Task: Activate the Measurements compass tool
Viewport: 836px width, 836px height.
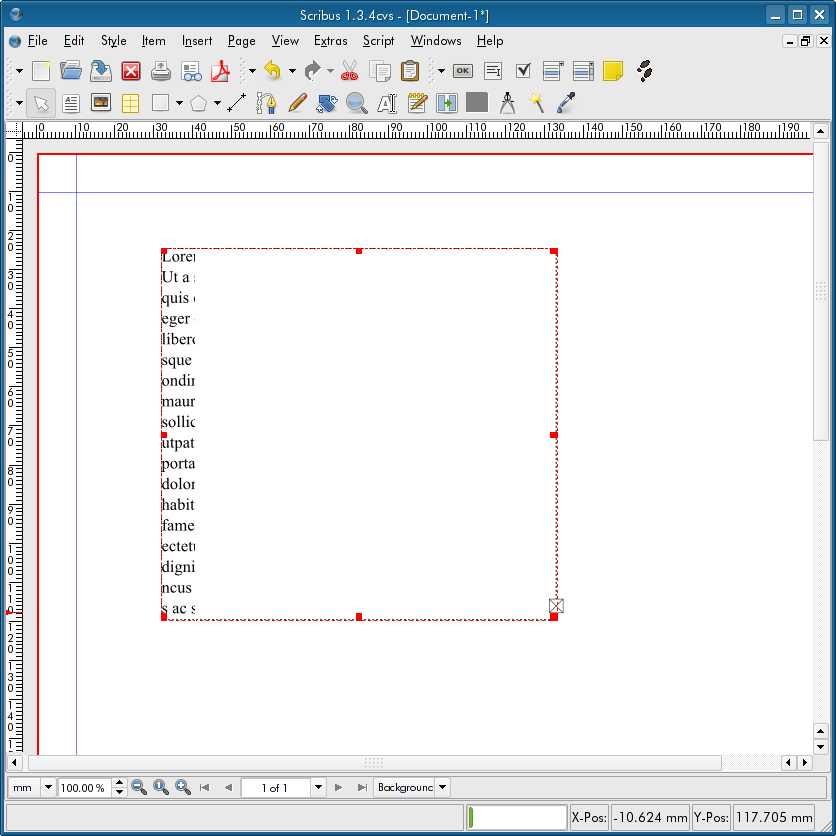Action: pos(507,102)
